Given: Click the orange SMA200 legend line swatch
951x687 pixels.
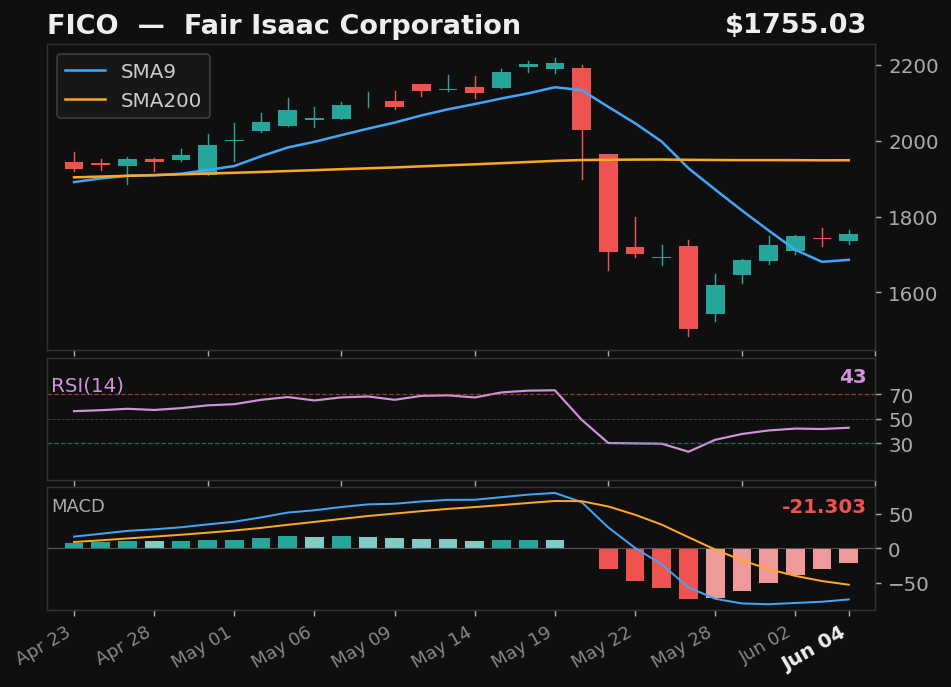Looking at the screenshot, I should (x=86, y=100).
